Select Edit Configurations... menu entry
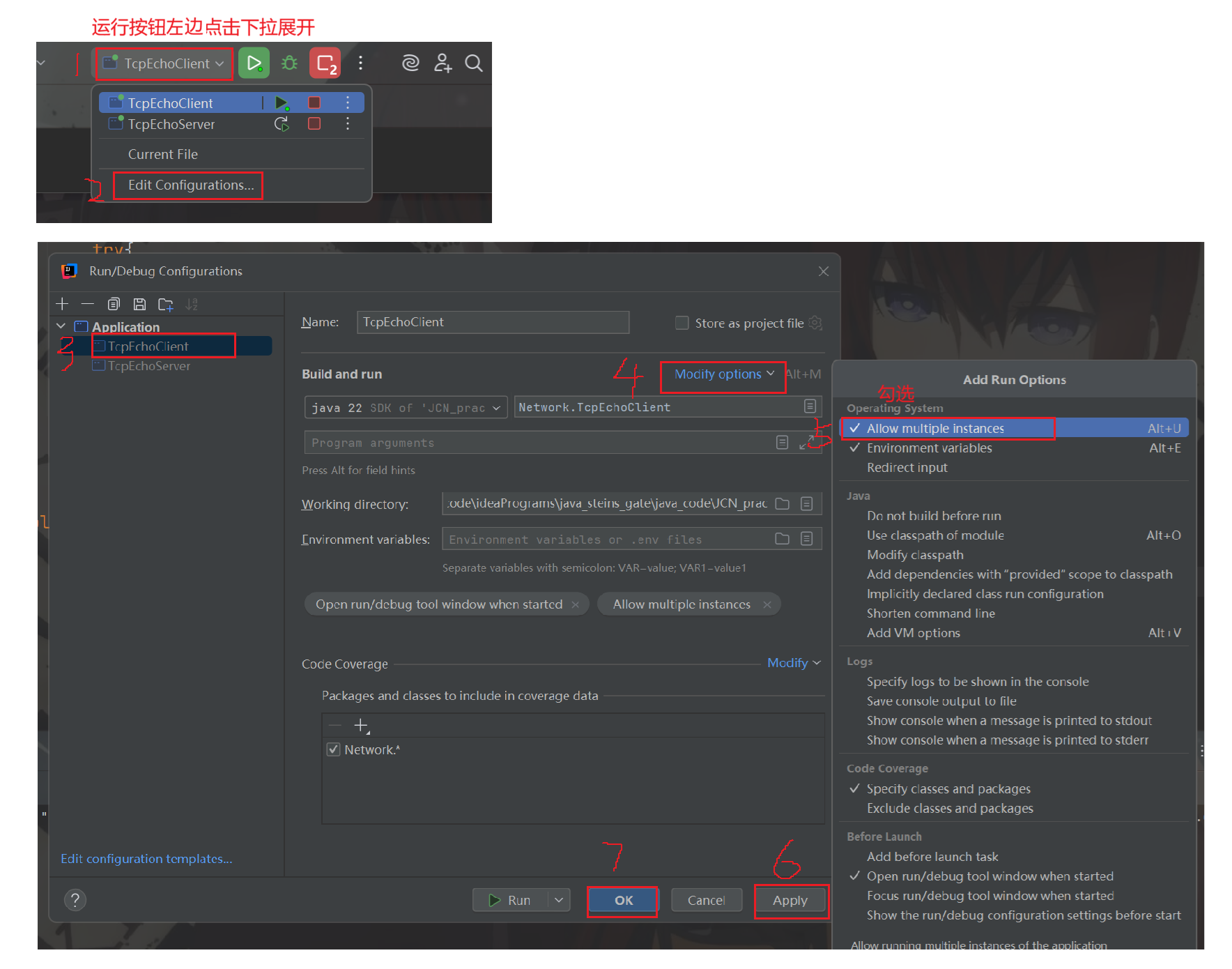1232x969 pixels. pos(191,185)
